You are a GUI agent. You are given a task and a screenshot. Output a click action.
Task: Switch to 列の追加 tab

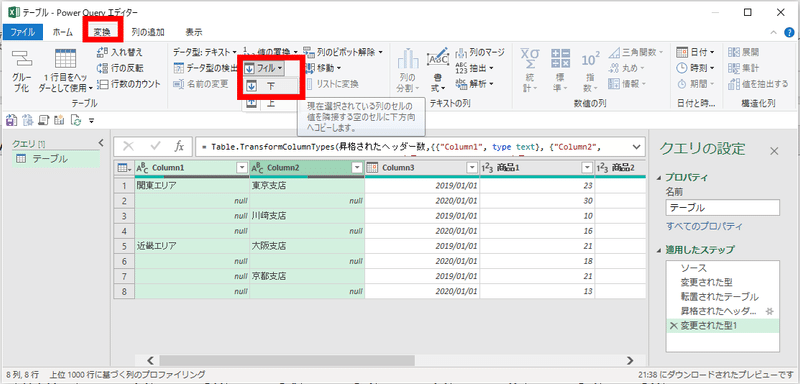point(147,33)
